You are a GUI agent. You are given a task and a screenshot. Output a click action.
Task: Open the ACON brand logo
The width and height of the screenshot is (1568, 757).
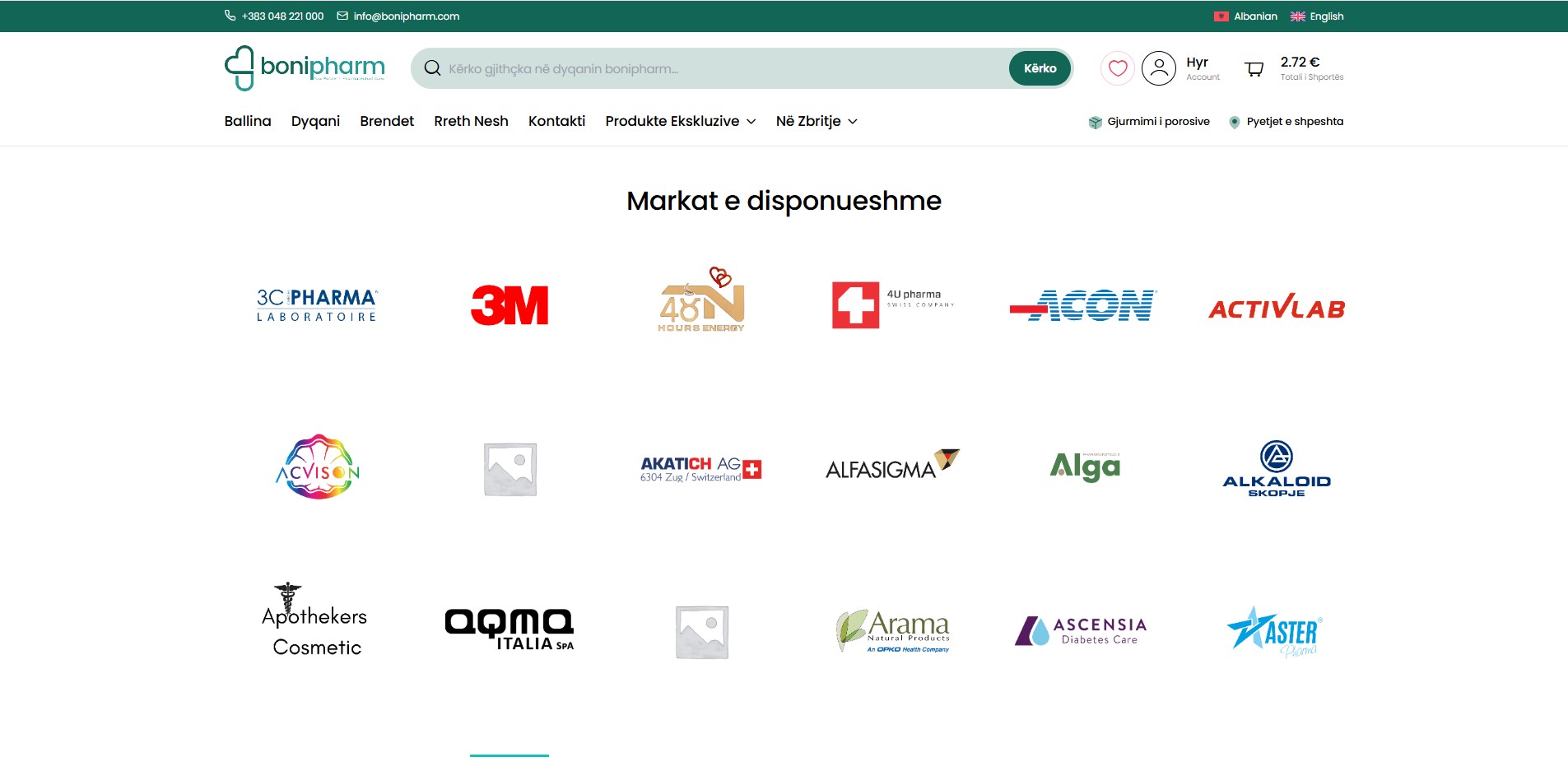coord(1084,305)
